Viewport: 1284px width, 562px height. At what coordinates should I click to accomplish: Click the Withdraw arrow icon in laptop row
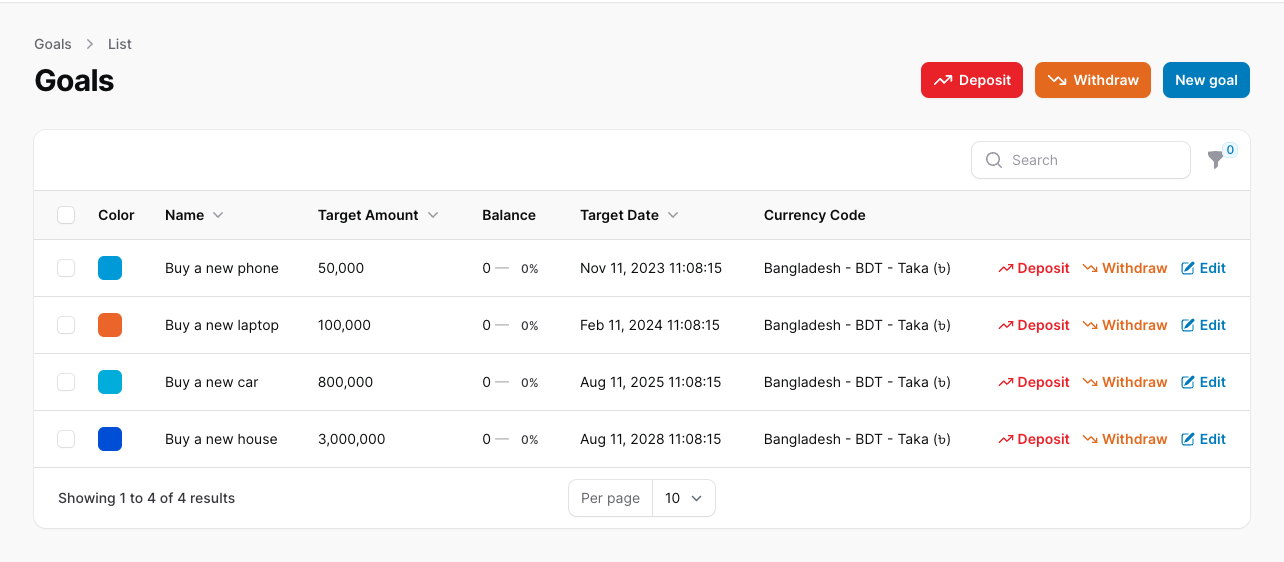[x=1090, y=325]
